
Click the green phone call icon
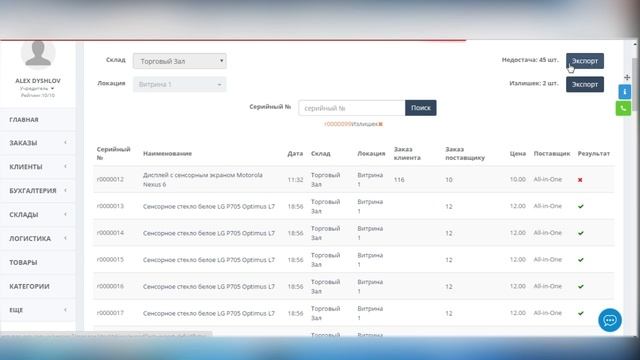(623, 109)
